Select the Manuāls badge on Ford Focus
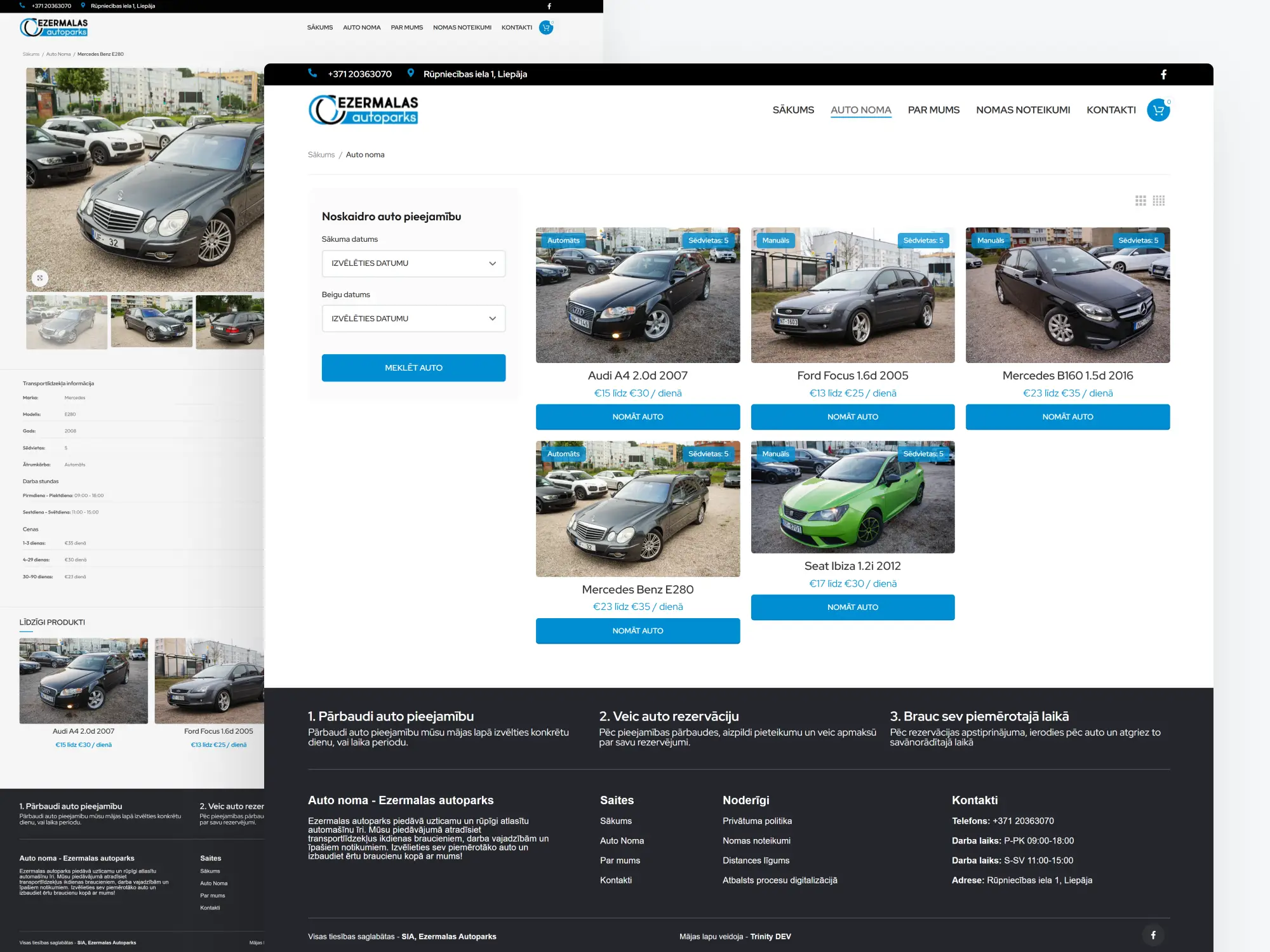 tap(777, 240)
